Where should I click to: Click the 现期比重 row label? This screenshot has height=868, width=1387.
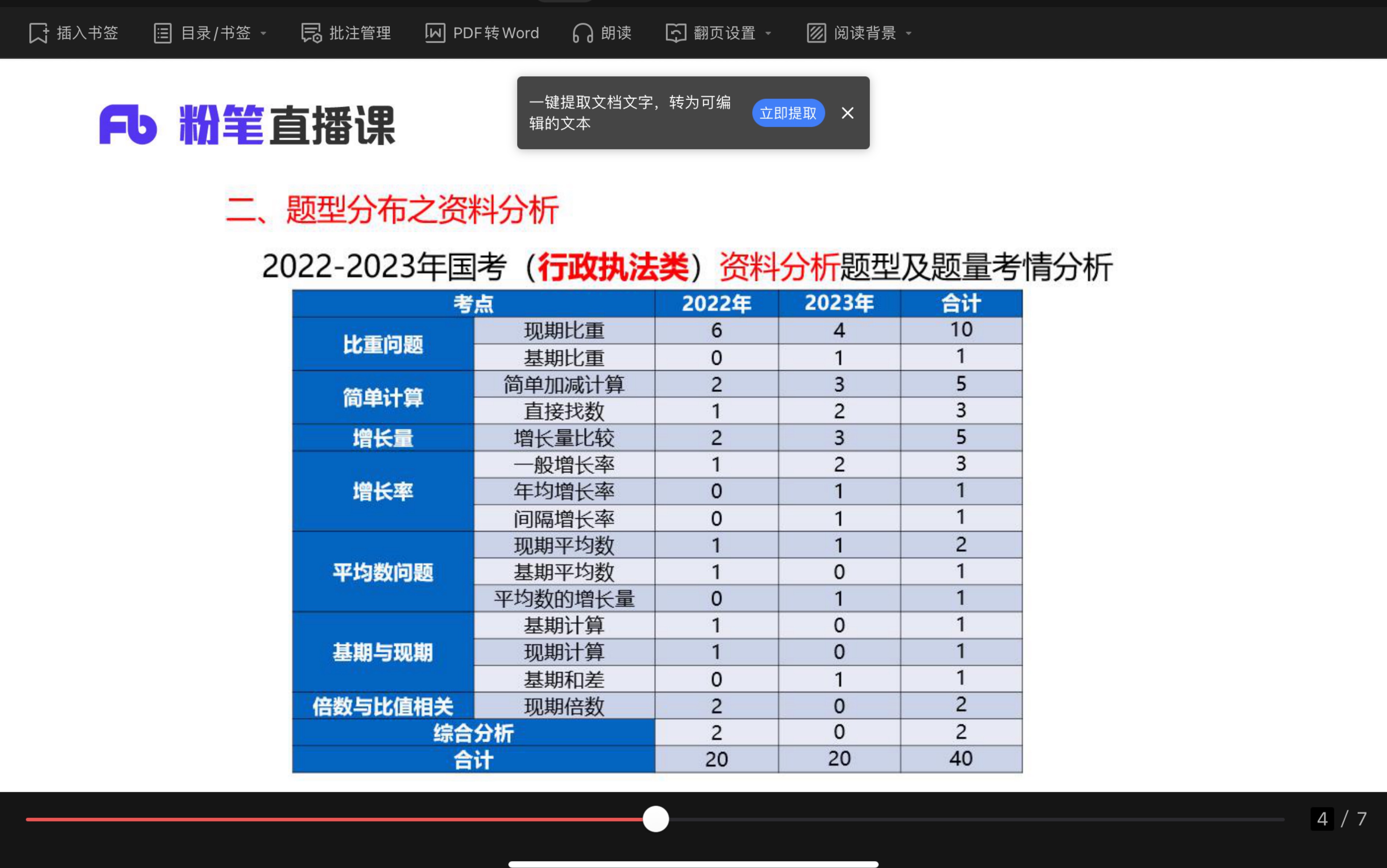pyautogui.click(x=564, y=331)
